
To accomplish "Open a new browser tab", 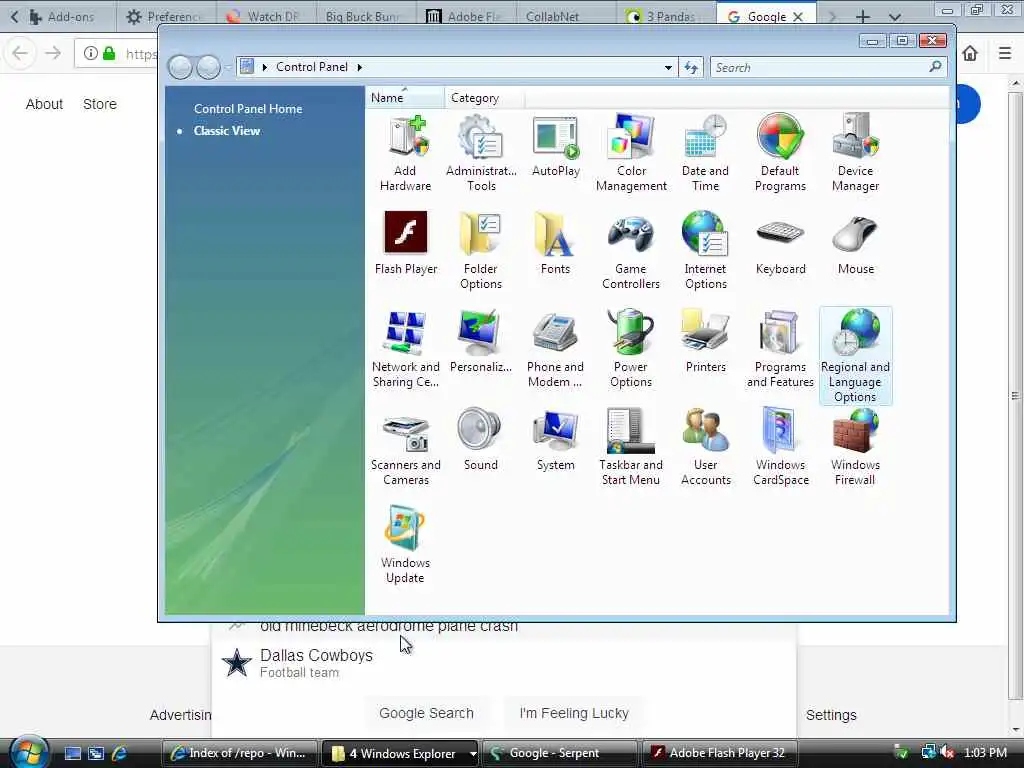I will (x=863, y=17).
